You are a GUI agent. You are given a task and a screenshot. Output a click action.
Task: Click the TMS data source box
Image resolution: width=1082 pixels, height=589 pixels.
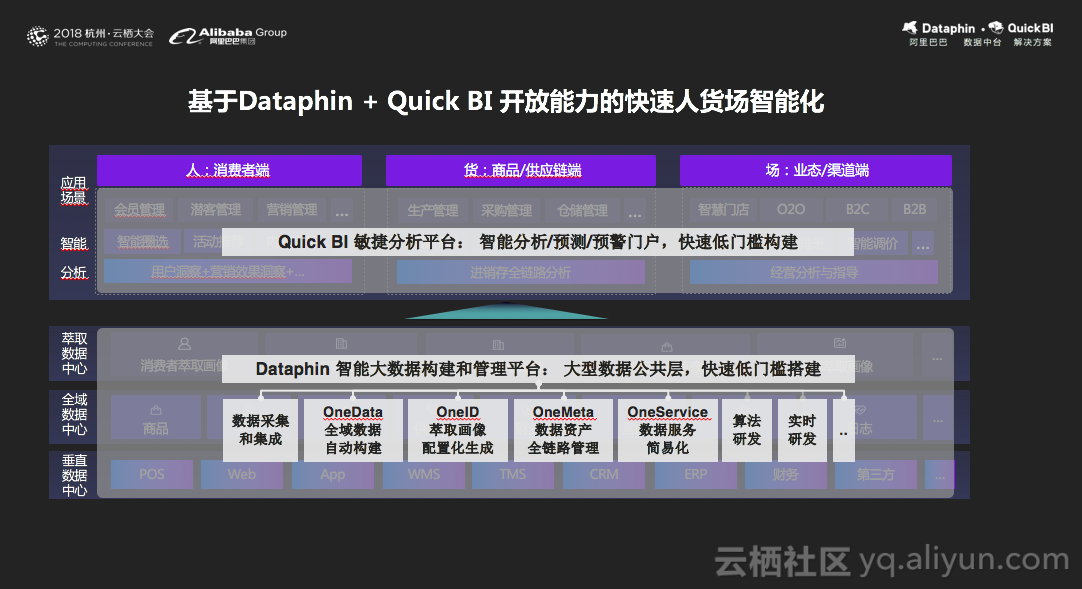tap(513, 475)
